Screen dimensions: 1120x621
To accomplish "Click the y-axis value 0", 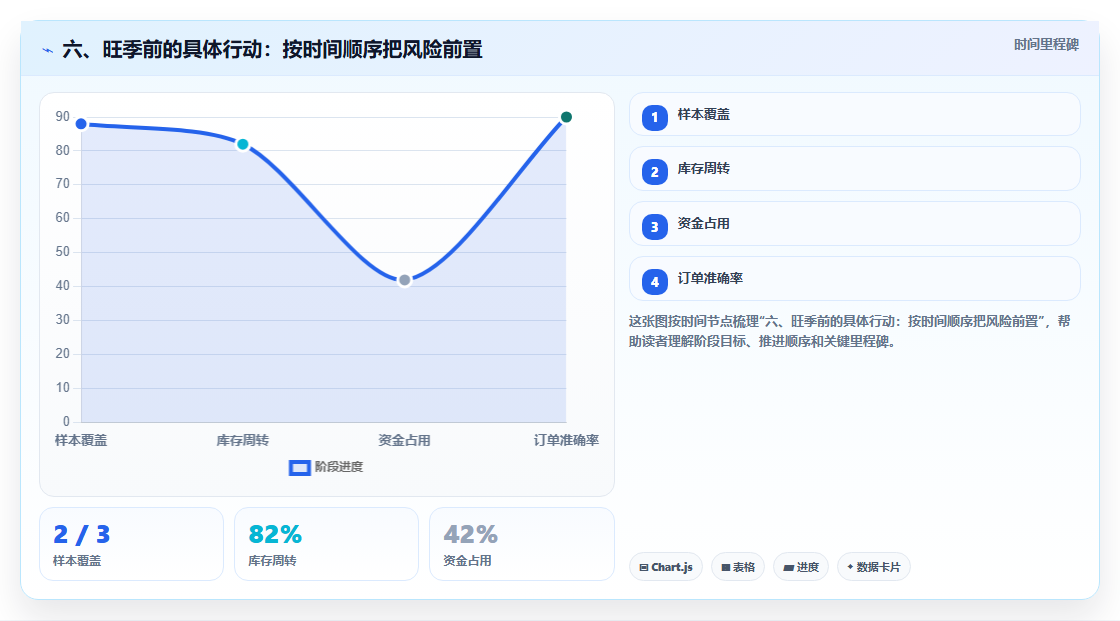I will click(66, 422).
